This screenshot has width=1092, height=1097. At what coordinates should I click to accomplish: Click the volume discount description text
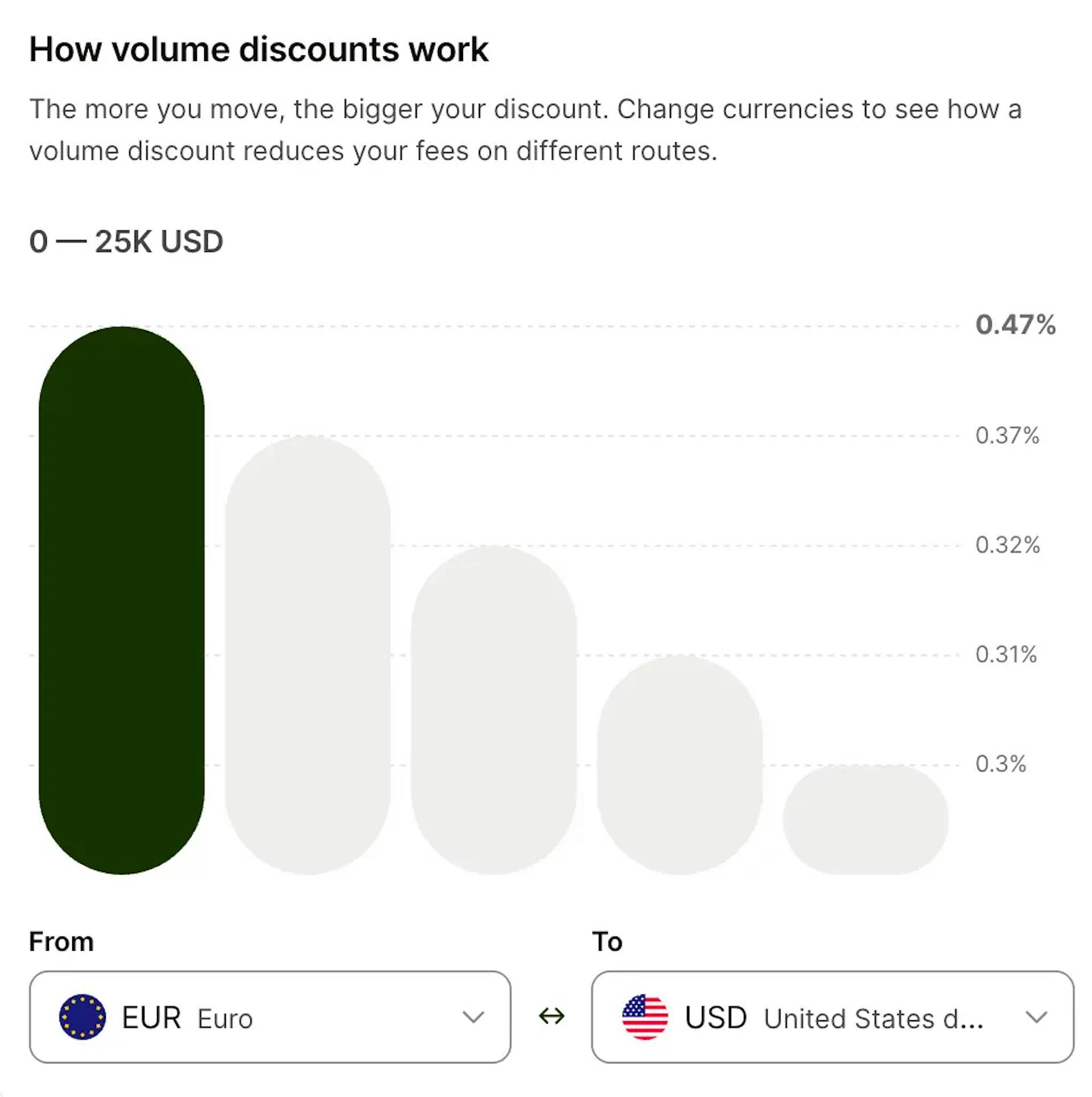click(526, 130)
